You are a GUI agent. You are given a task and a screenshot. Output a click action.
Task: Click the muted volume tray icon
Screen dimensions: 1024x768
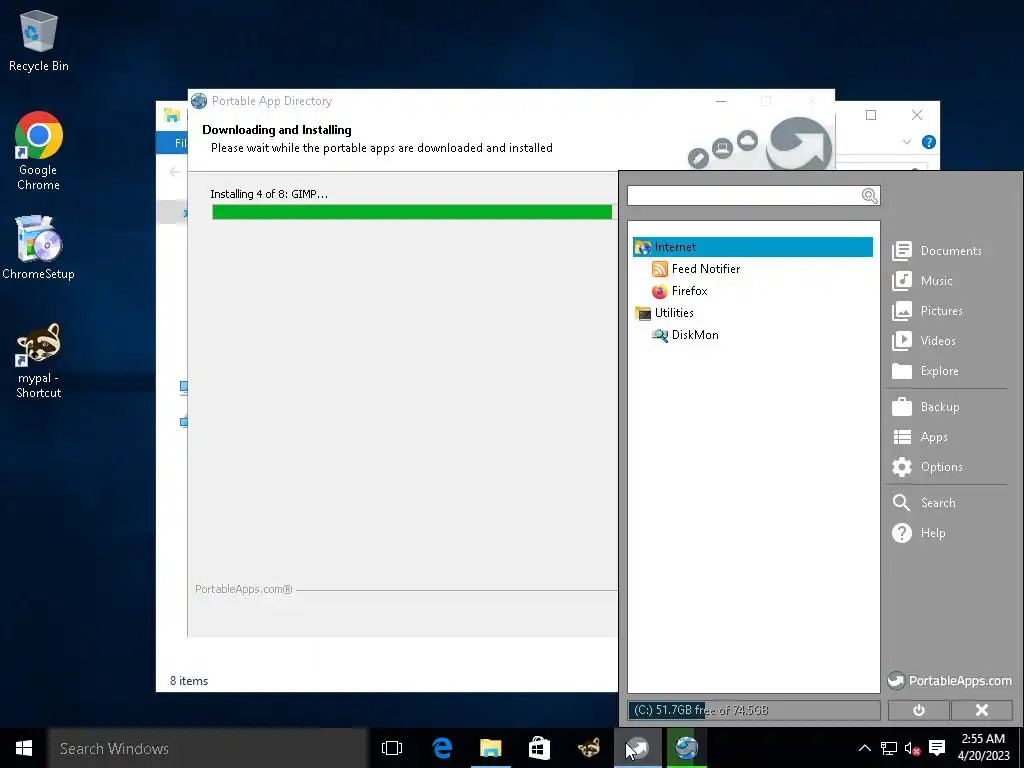[912, 748]
